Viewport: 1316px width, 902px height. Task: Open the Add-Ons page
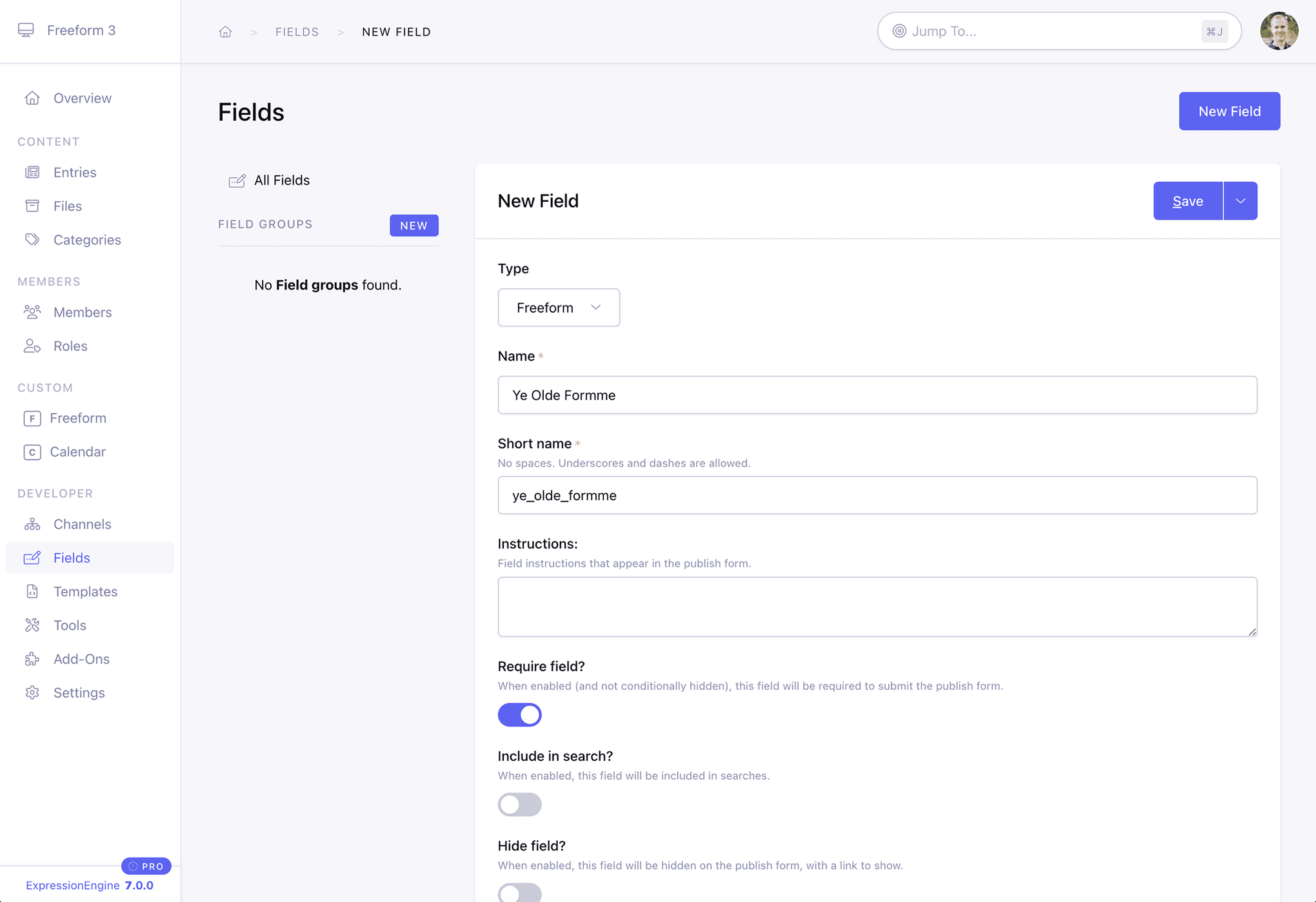click(81, 658)
